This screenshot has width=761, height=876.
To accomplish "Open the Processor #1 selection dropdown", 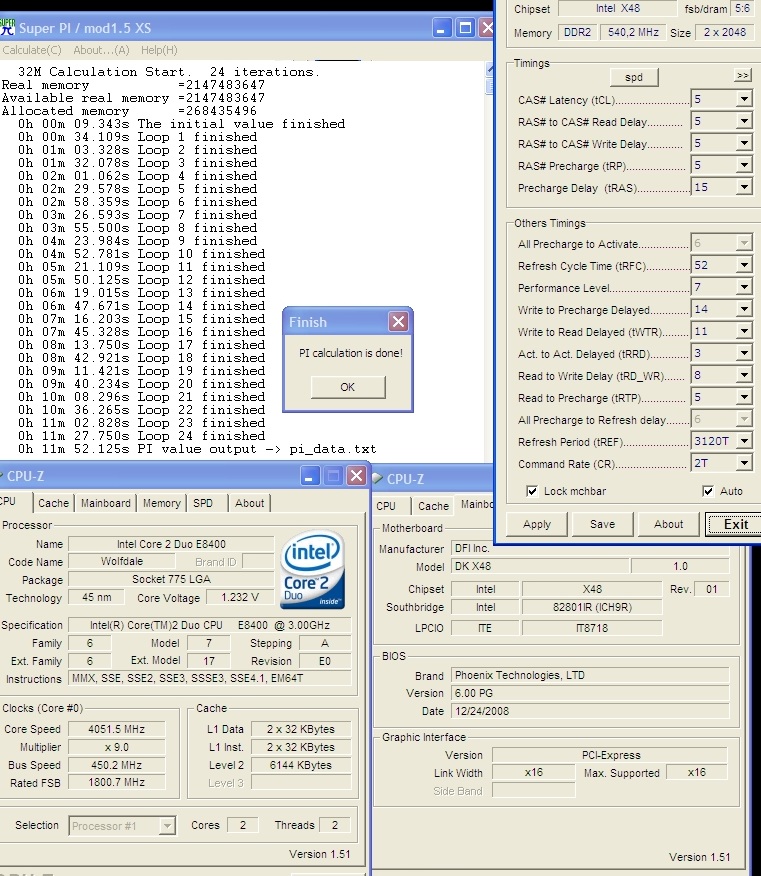I will coord(167,826).
